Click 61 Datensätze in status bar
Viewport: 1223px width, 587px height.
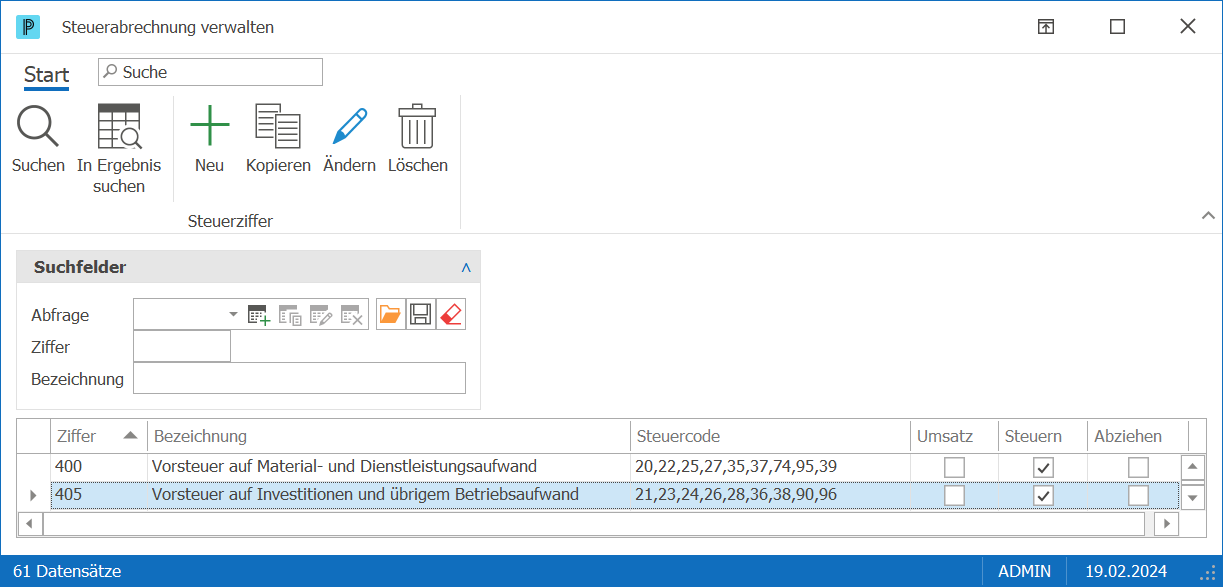click(67, 571)
